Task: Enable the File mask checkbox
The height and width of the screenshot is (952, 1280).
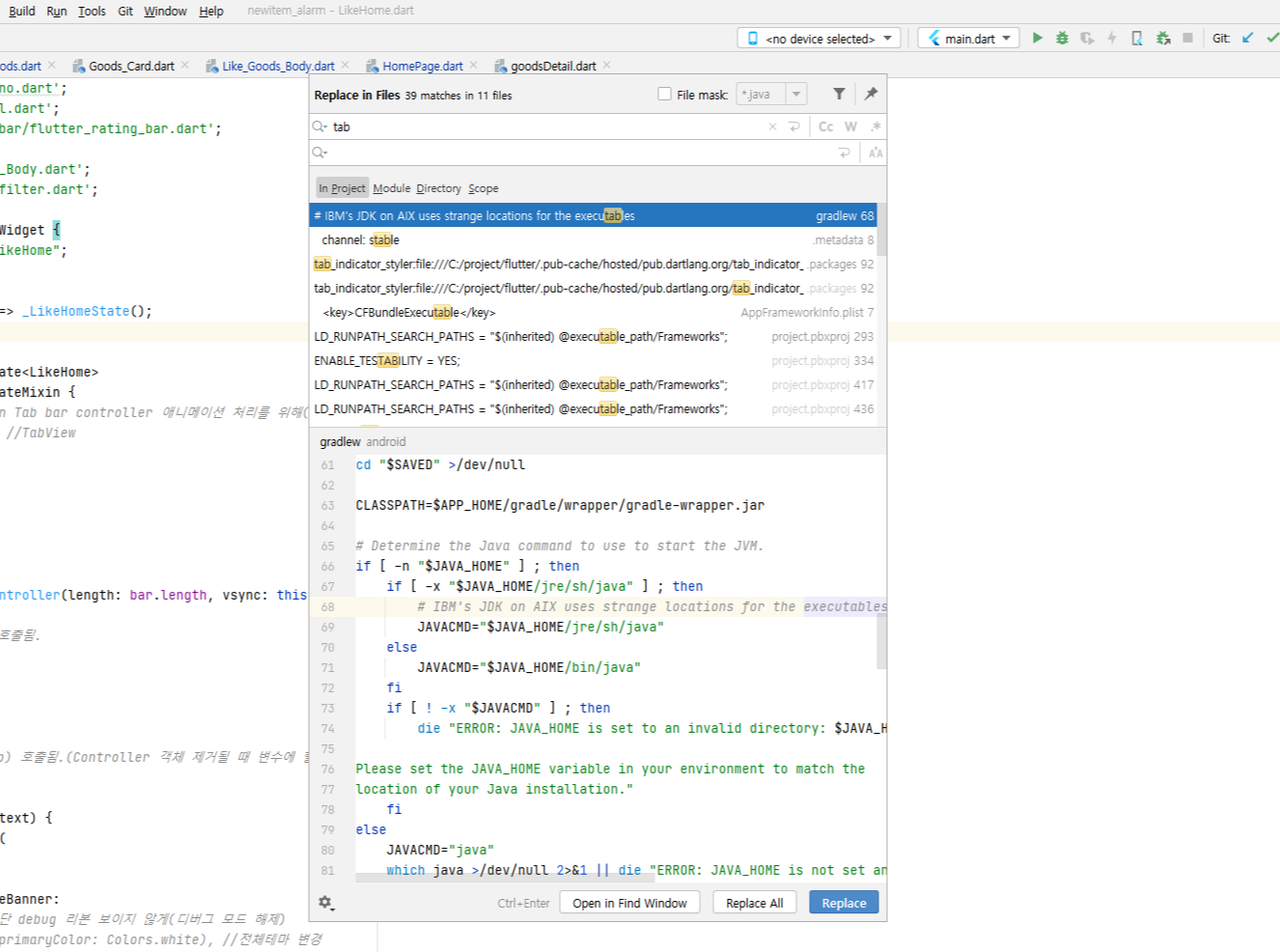Action: 664,94
